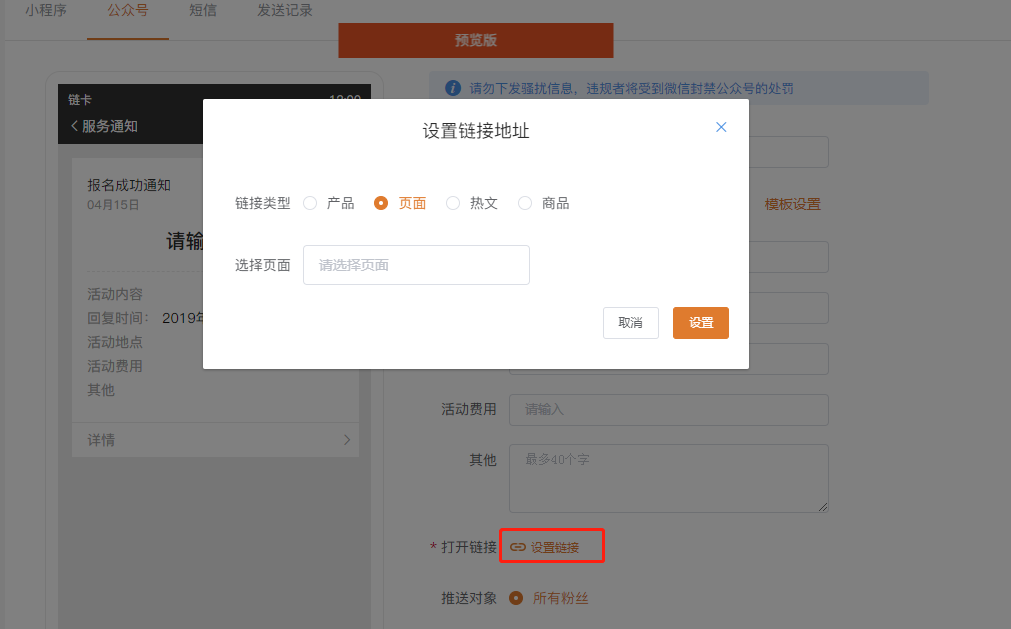
Task: Select the 页面 link type radio
Action: (x=381, y=203)
